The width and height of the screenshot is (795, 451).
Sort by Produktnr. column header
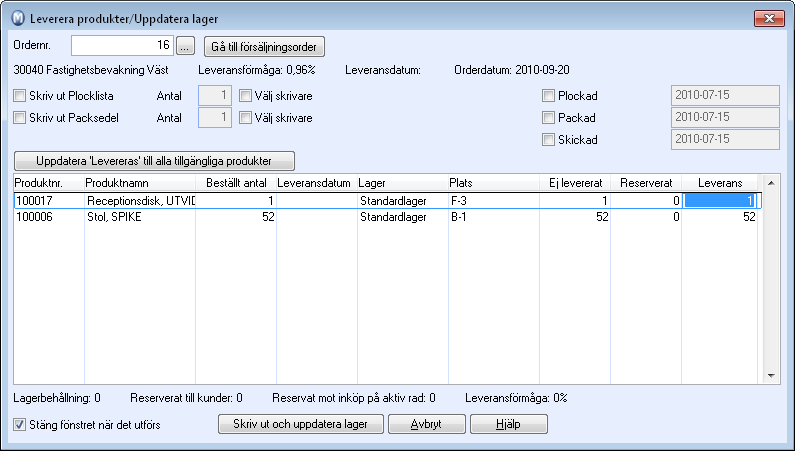pos(49,183)
